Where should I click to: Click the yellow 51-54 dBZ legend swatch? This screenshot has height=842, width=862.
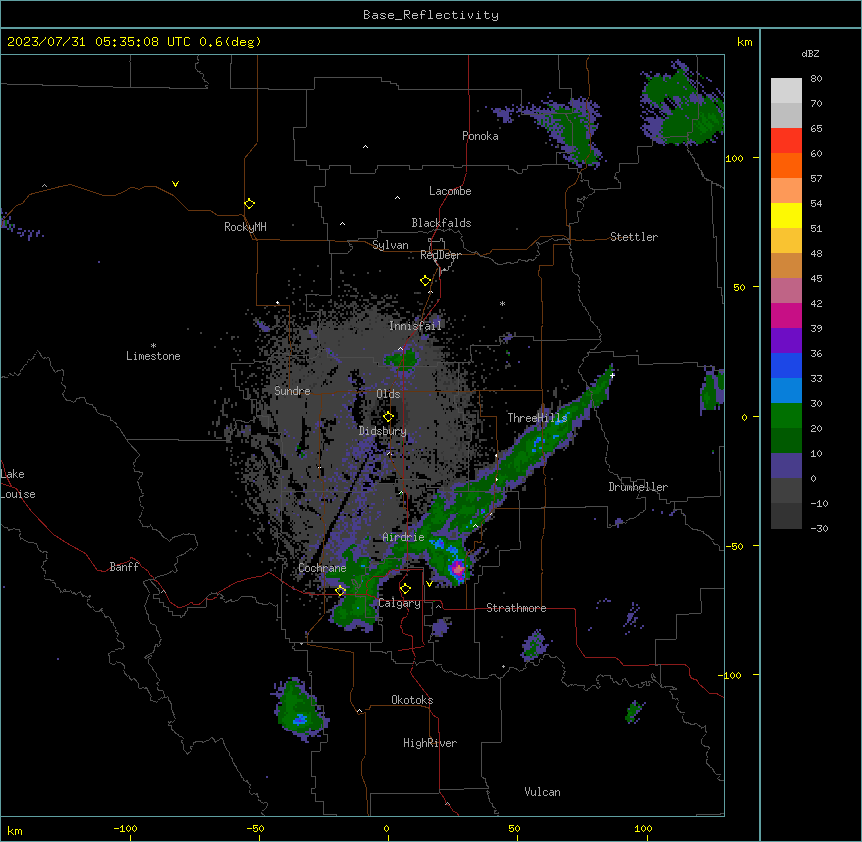pos(786,215)
